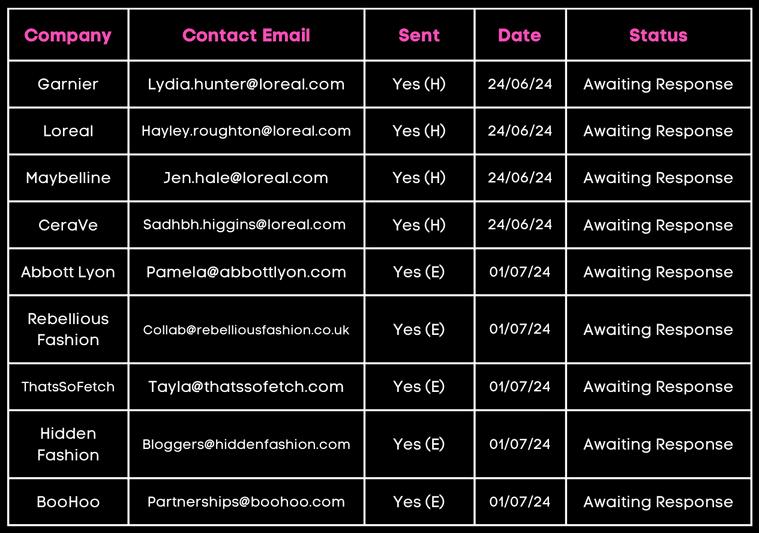Select the Rebellious Fashion company cell
Viewport: 759px width, 533px height.
[68, 329]
